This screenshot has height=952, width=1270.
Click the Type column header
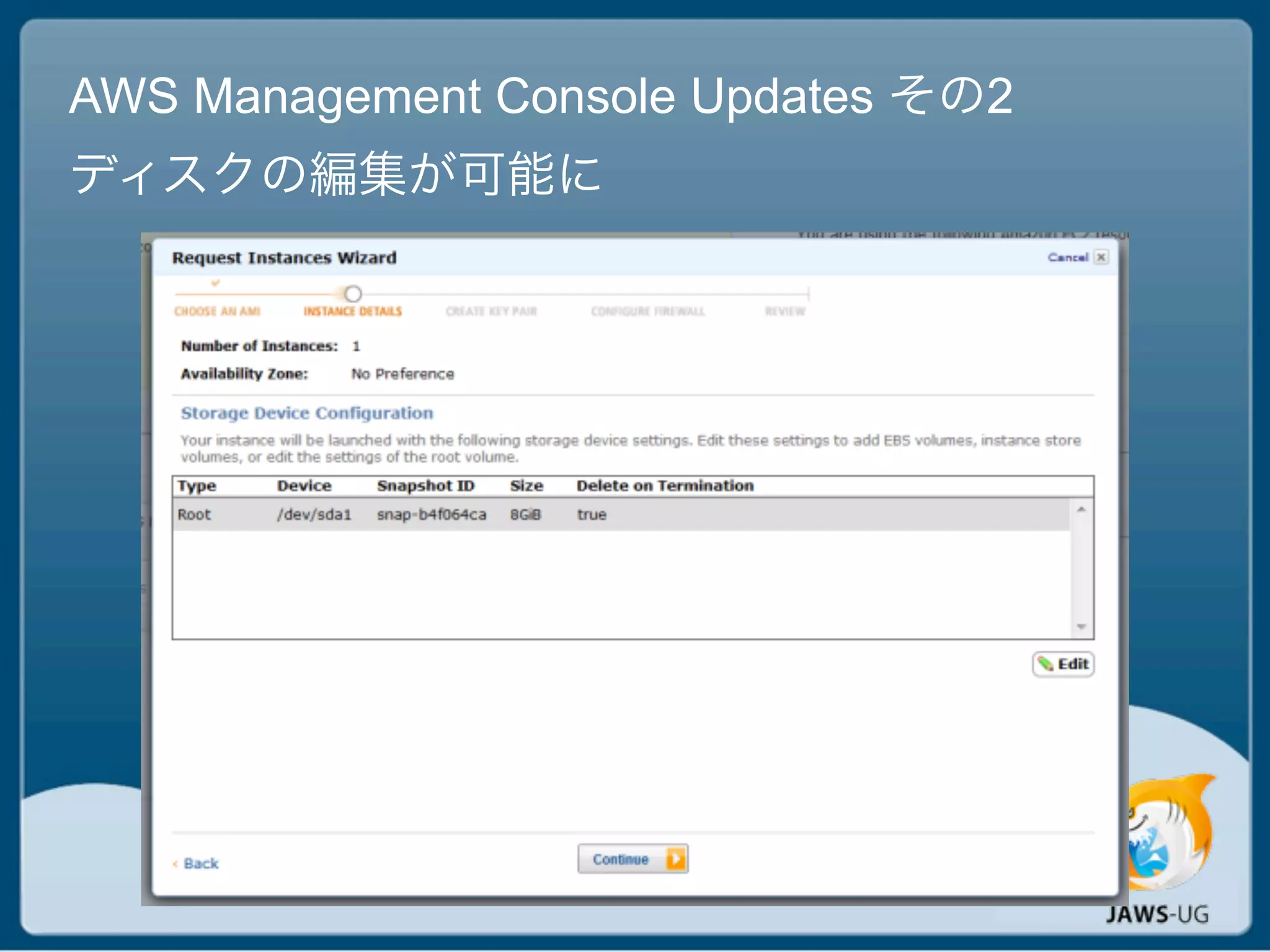[x=197, y=486]
